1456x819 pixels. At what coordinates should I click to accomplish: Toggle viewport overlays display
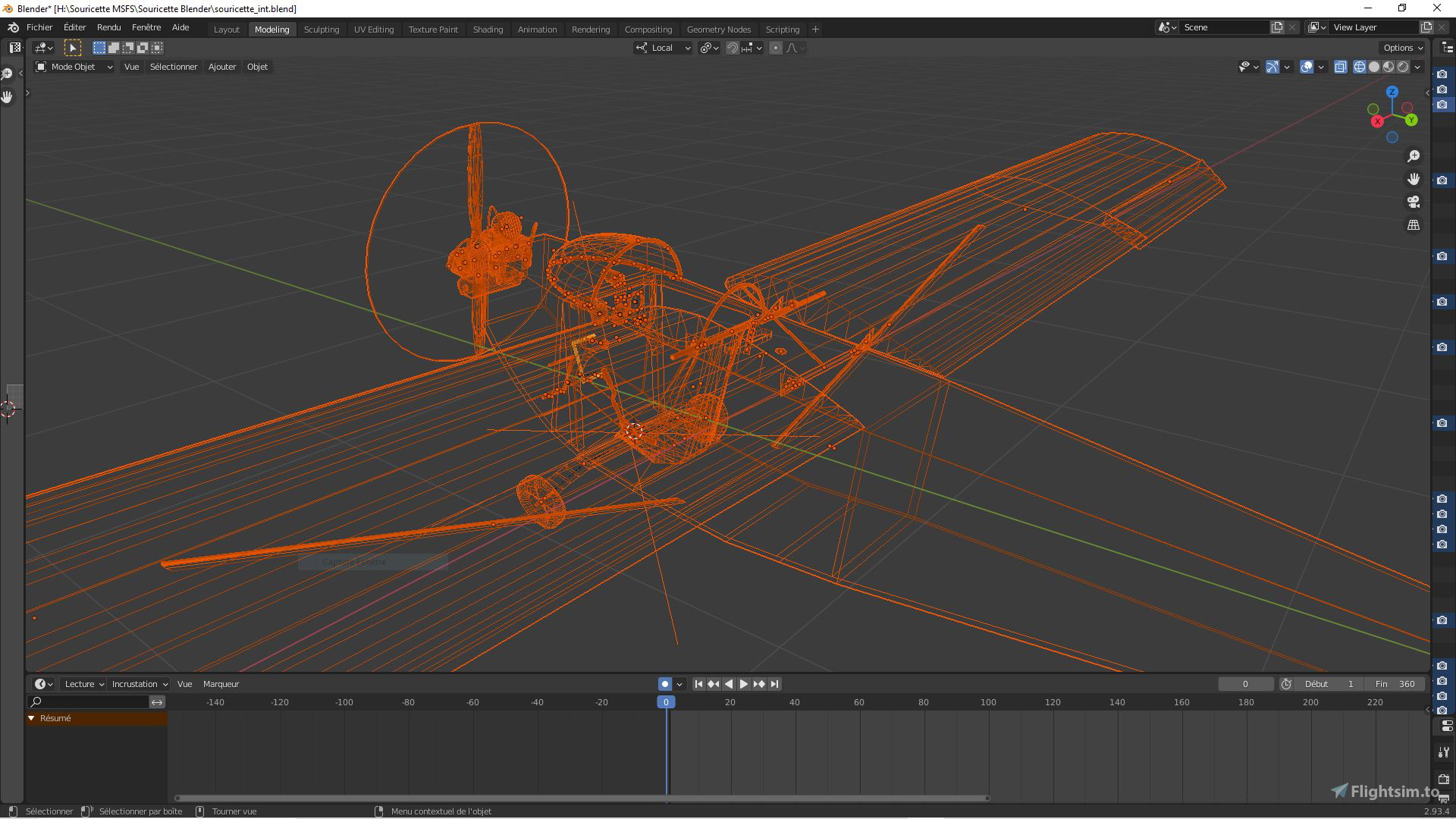coord(1307,67)
